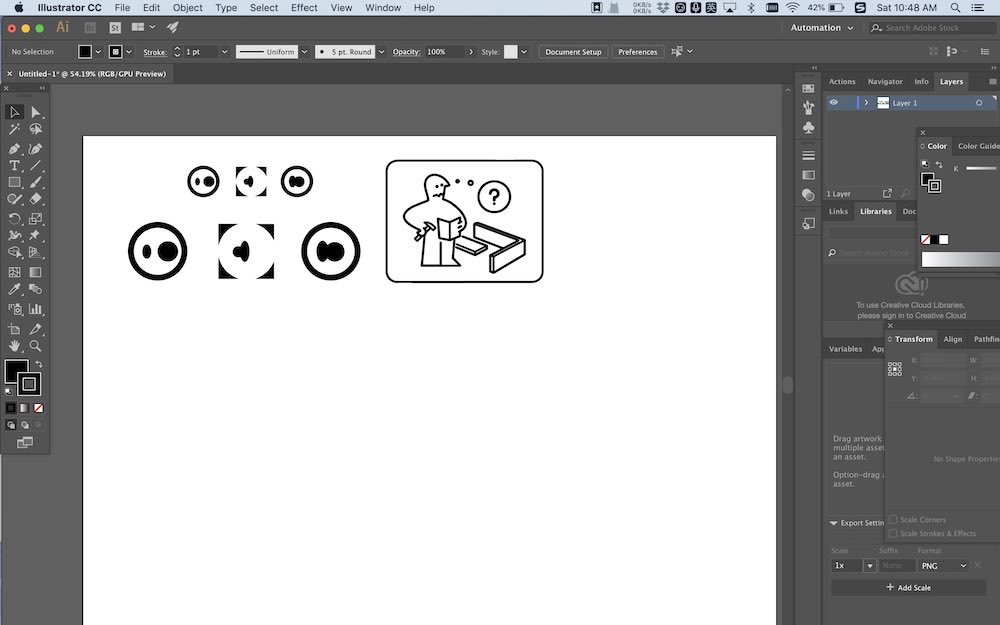Select the Hand tool

[x=14, y=346]
